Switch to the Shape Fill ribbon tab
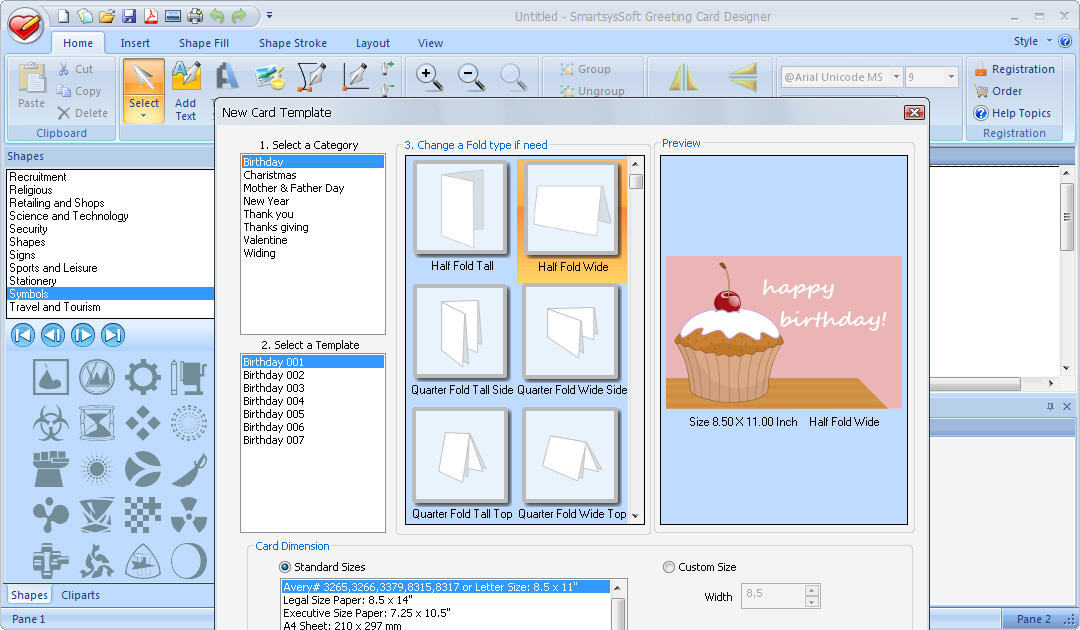Image resolution: width=1080 pixels, height=630 pixels. (203, 43)
